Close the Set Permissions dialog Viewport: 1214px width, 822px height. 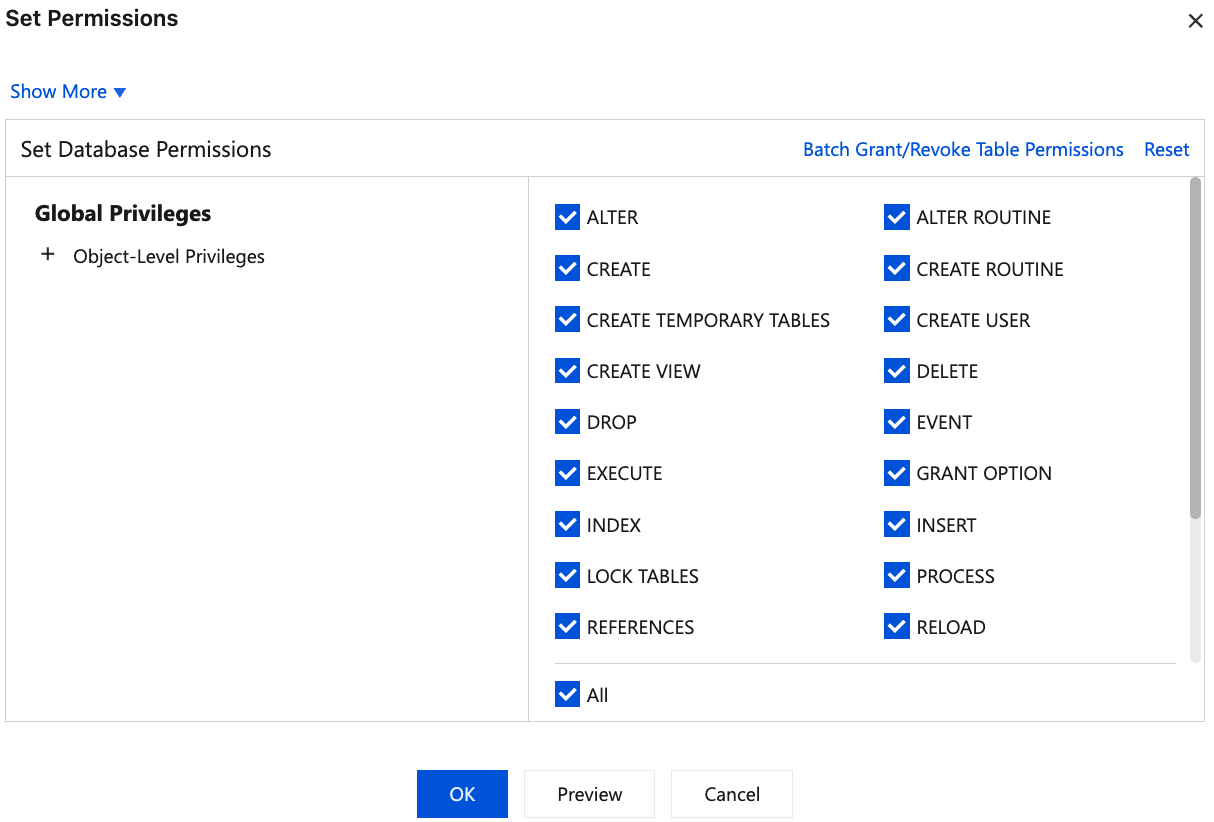click(1195, 21)
